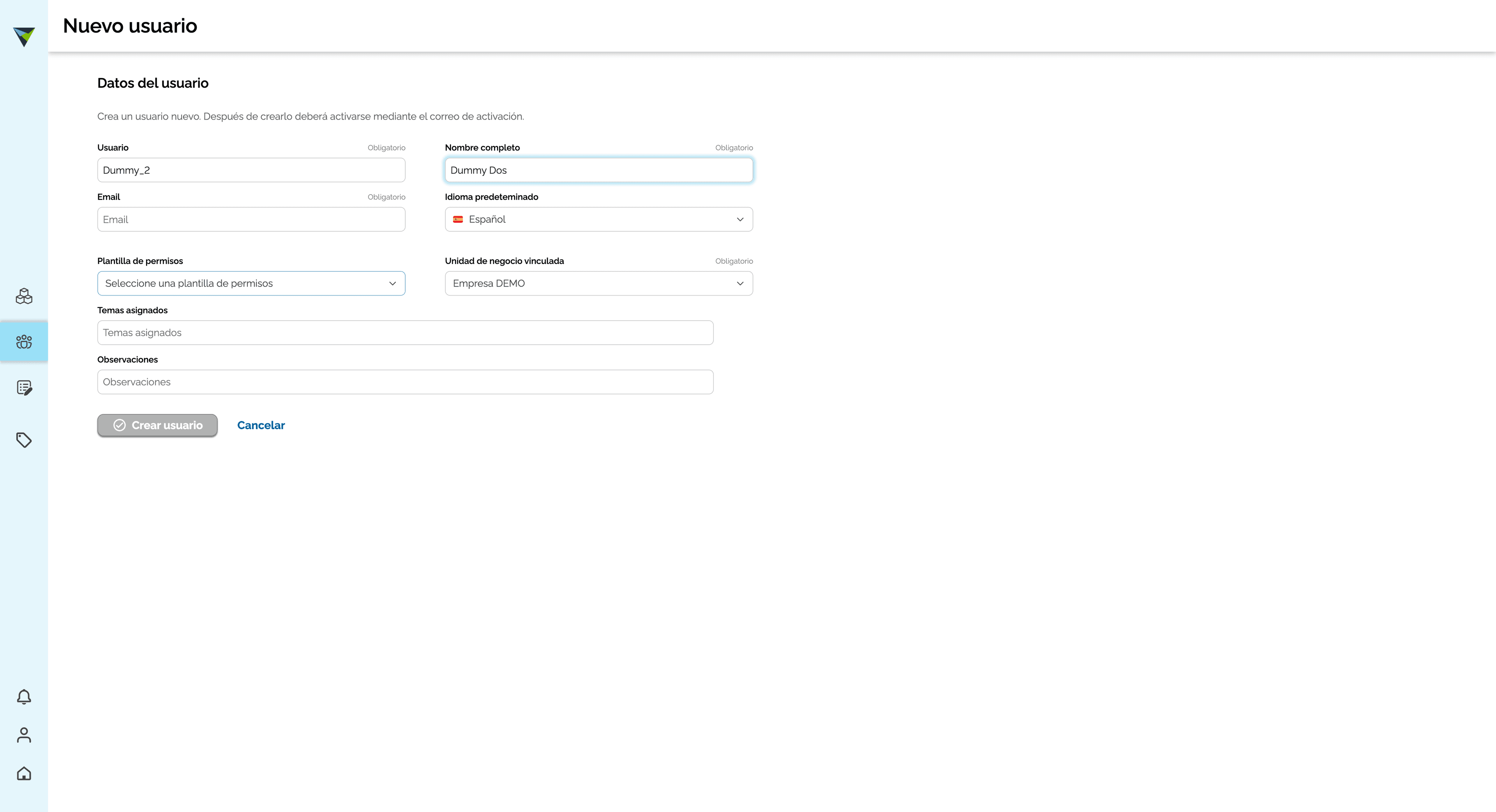Open the user profile icon

pyautogui.click(x=24, y=735)
